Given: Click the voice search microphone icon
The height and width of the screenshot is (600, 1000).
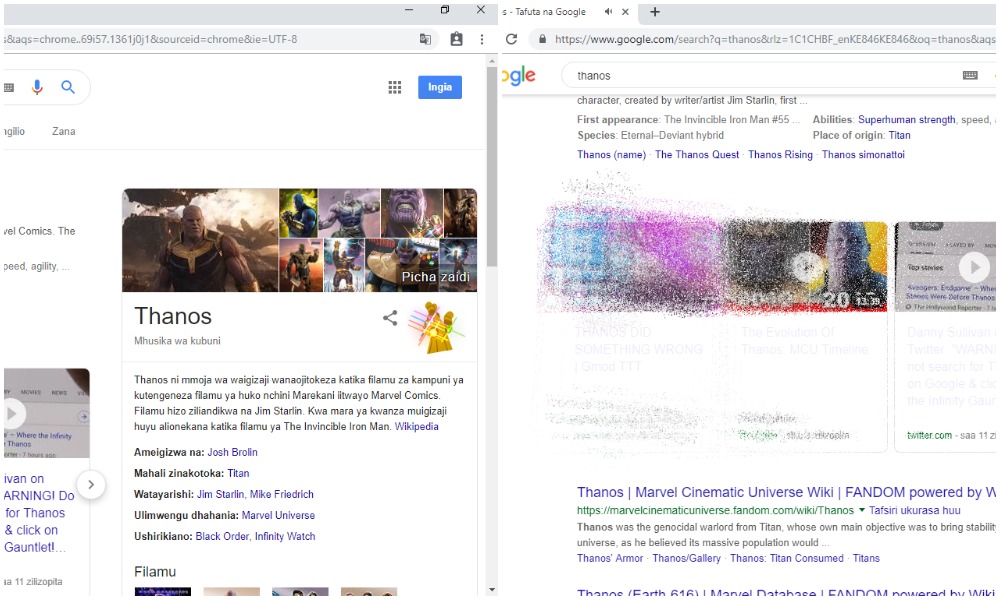Looking at the screenshot, I should [37, 88].
